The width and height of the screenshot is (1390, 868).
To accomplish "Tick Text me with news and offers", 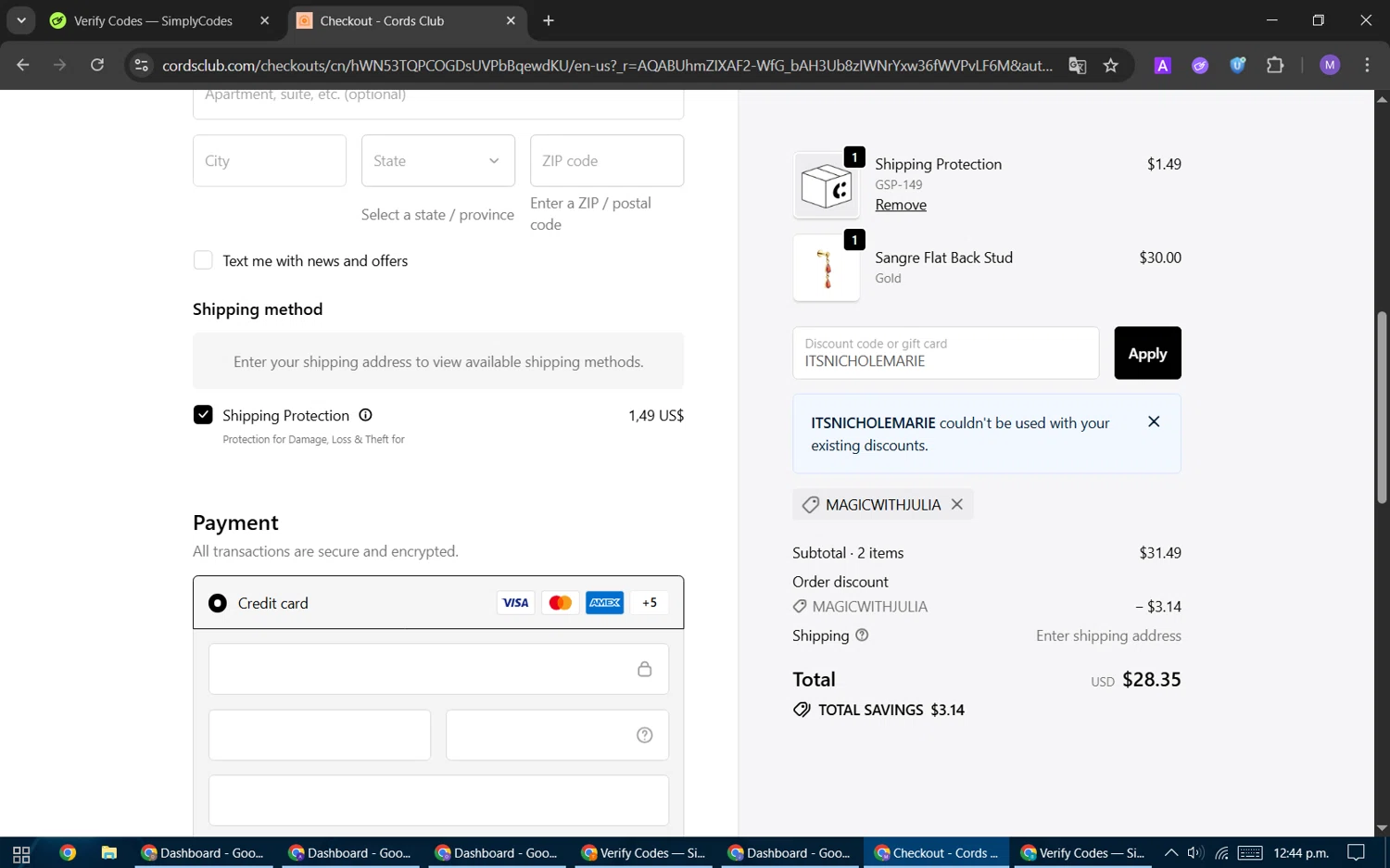I will [203, 260].
